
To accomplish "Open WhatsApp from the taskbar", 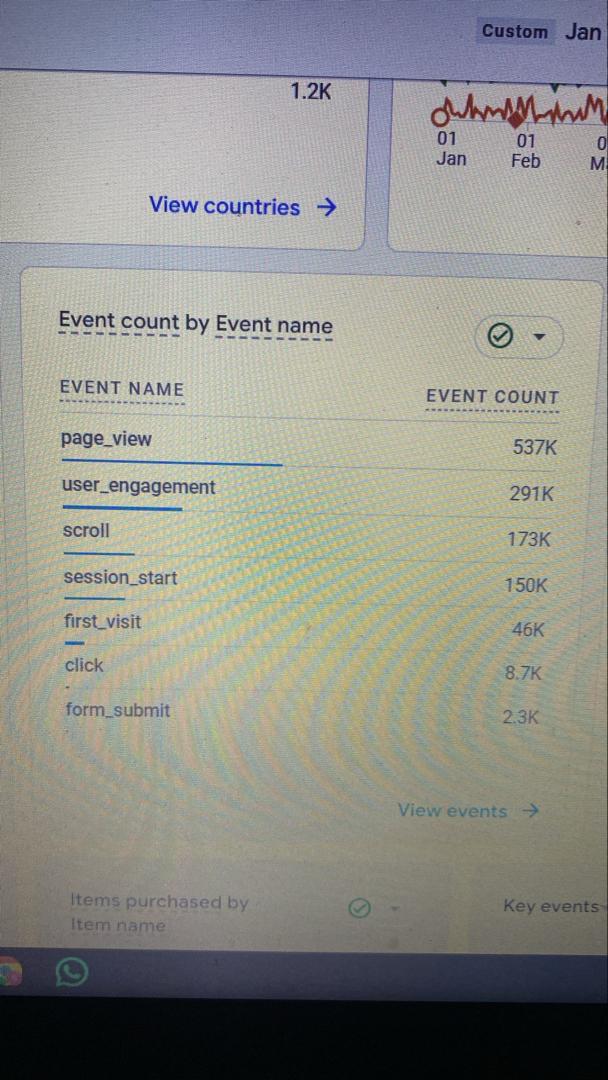I will coord(72,972).
